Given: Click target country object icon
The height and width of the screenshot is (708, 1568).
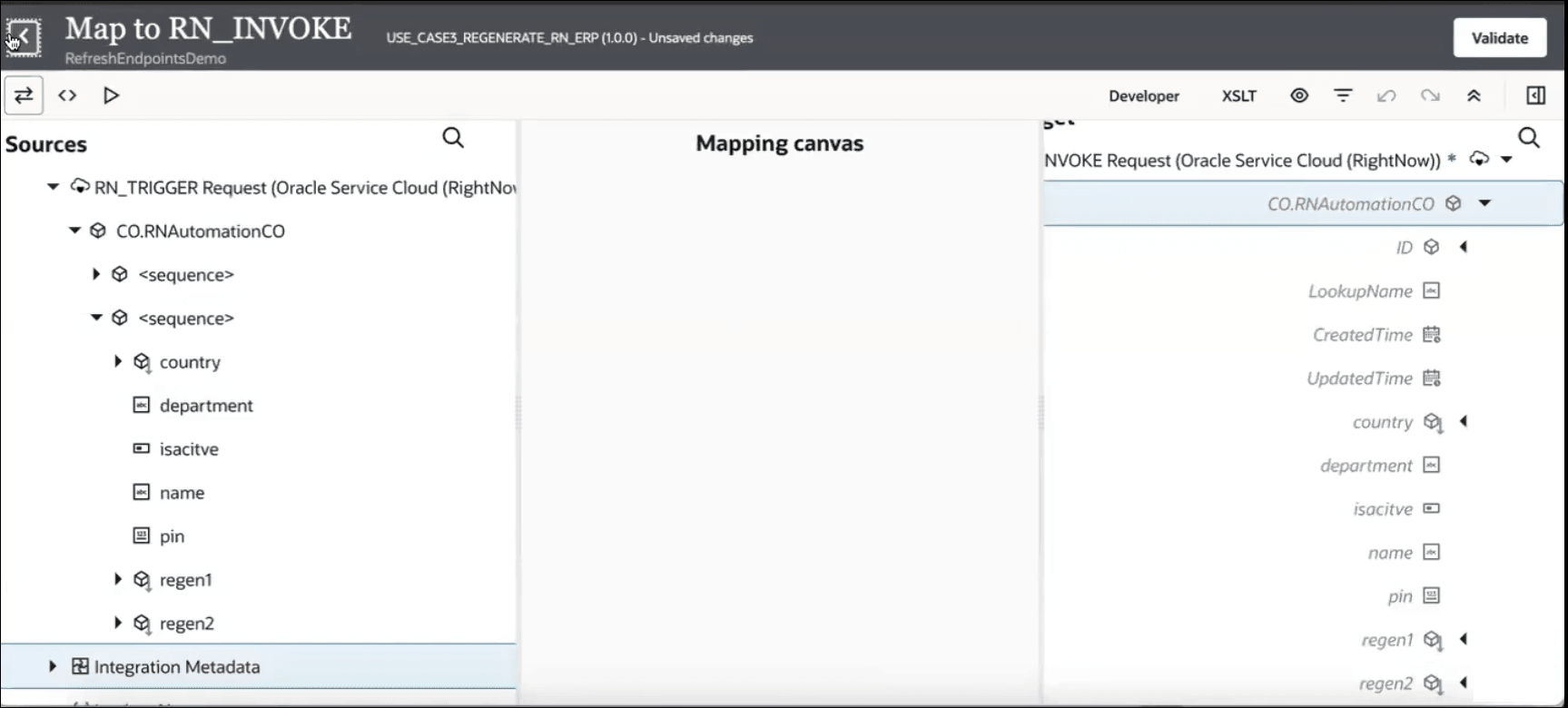Looking at the screenshot, I should (1433, 422).
